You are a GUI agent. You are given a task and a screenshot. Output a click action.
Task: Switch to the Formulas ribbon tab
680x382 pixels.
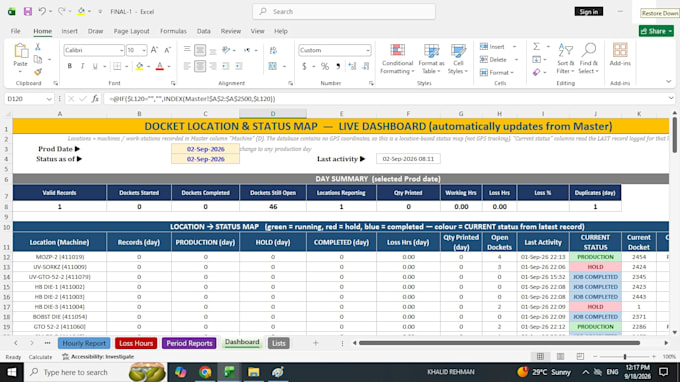click(173, 31)
